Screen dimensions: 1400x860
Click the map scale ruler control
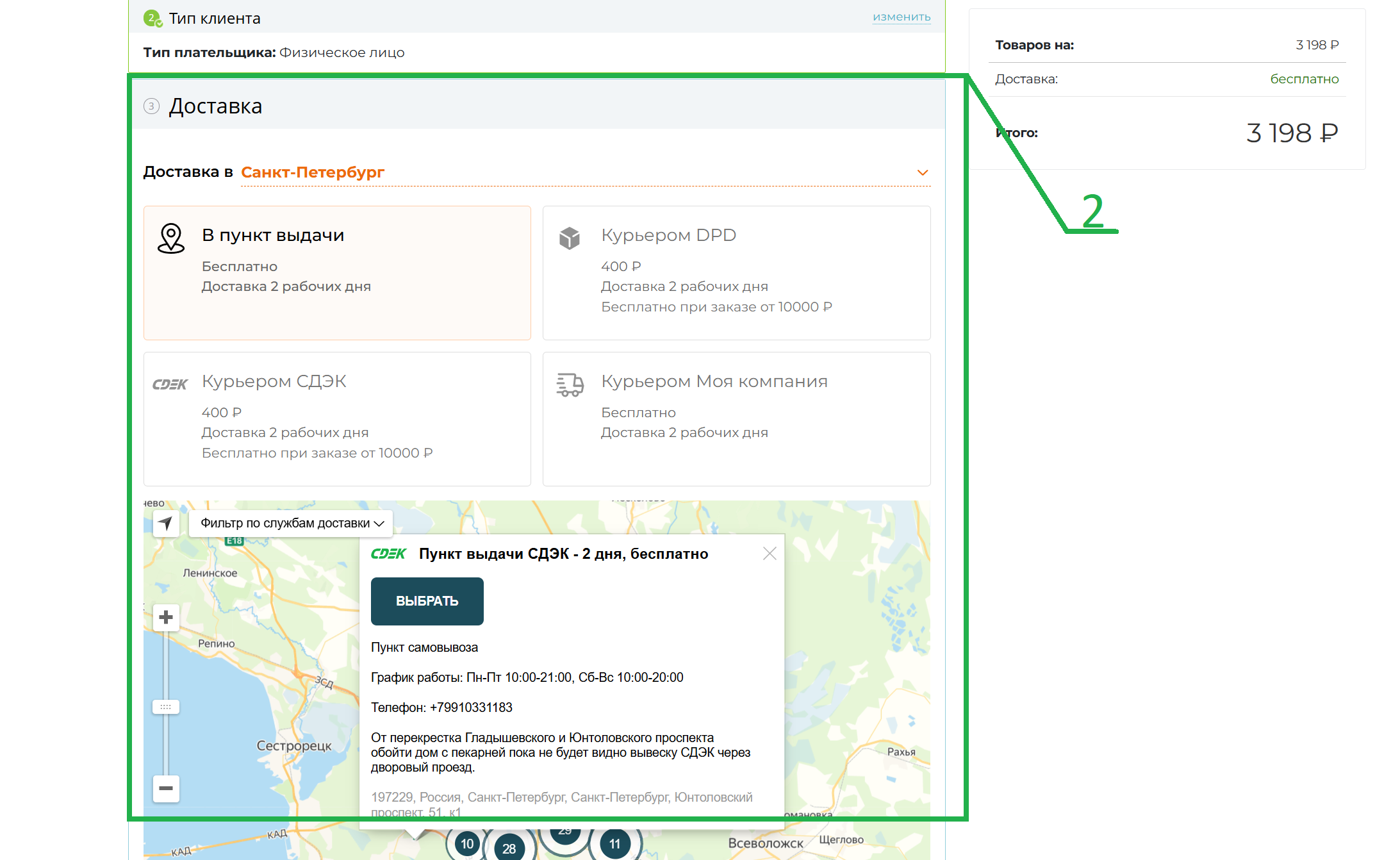pyautogui.click(x=165, y=706)
